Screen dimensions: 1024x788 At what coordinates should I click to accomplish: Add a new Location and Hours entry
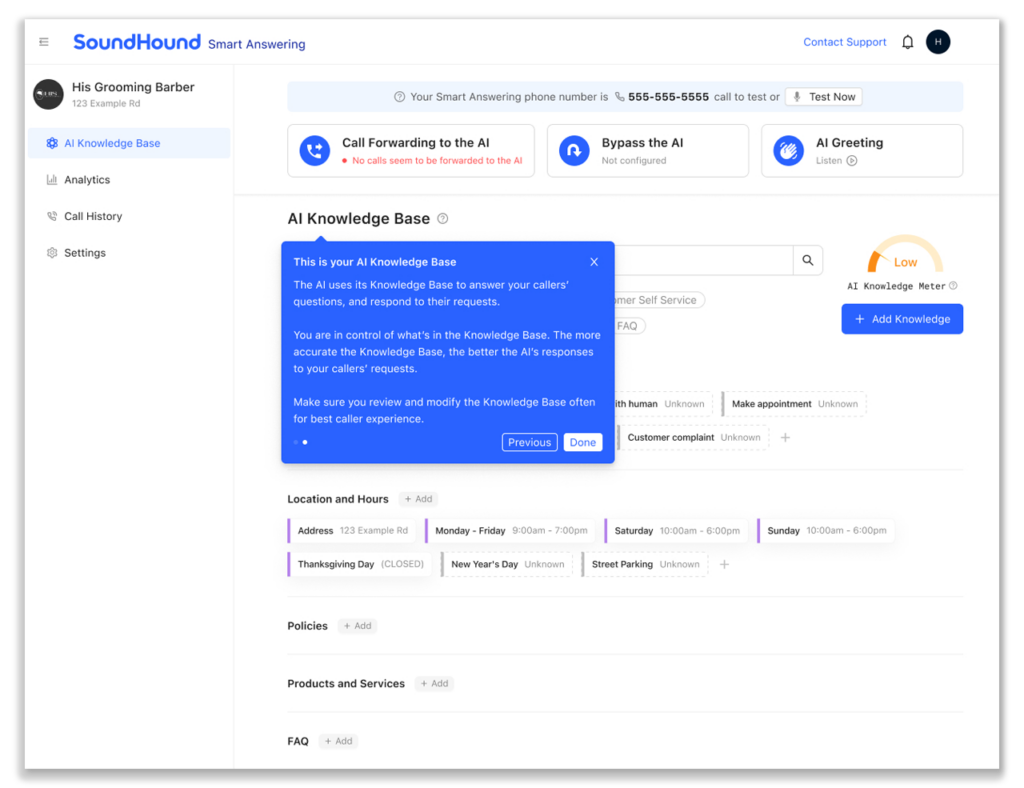click(x=418, y=499)
